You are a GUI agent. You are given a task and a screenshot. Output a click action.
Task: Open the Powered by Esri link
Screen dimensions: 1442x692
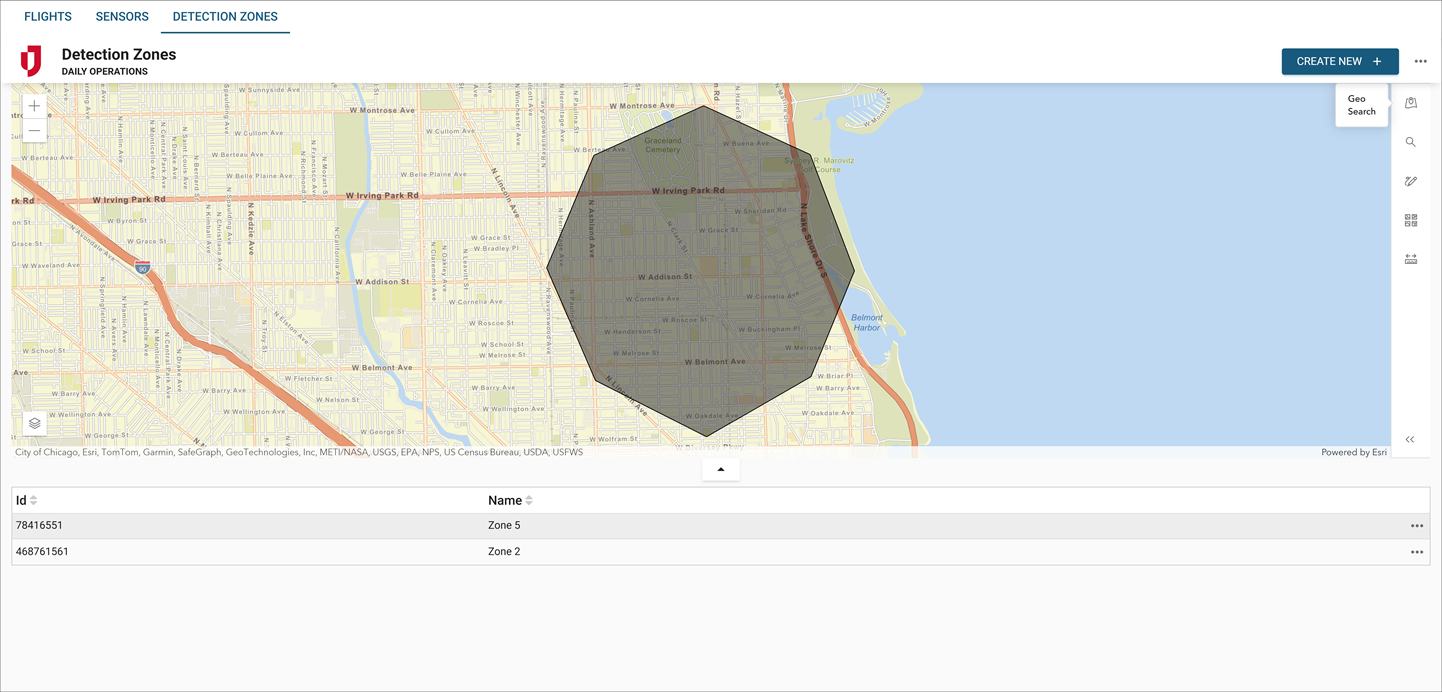[1354, 452]
